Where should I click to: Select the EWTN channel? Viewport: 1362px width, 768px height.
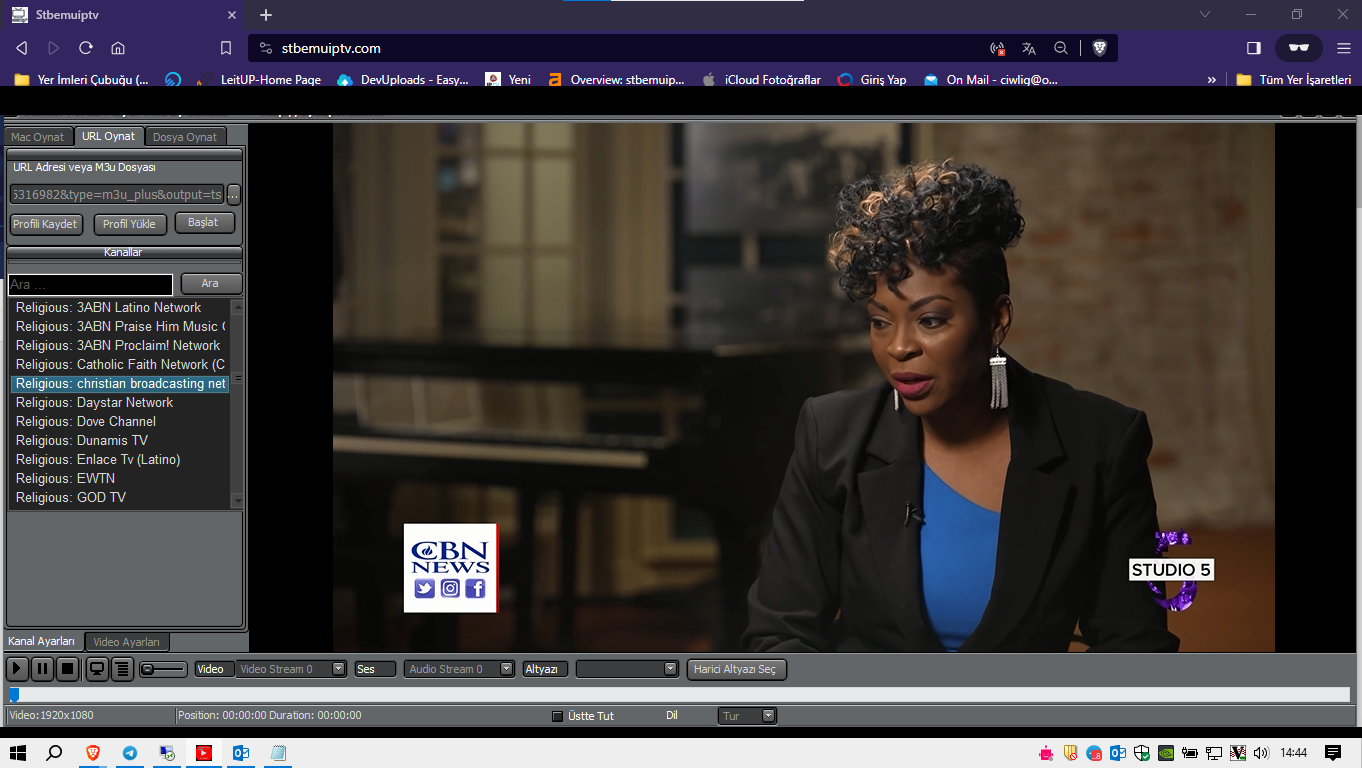click(120, 479)
